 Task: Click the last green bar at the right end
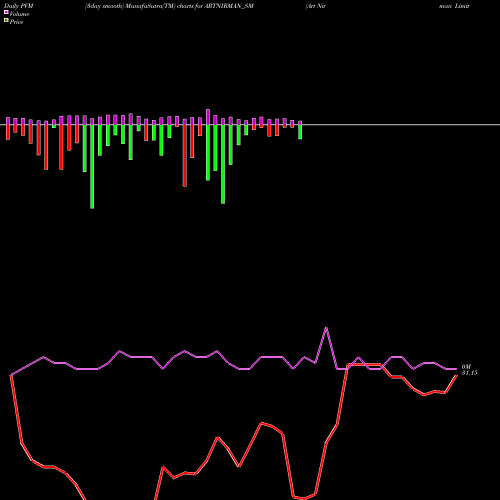coord(300,132)
